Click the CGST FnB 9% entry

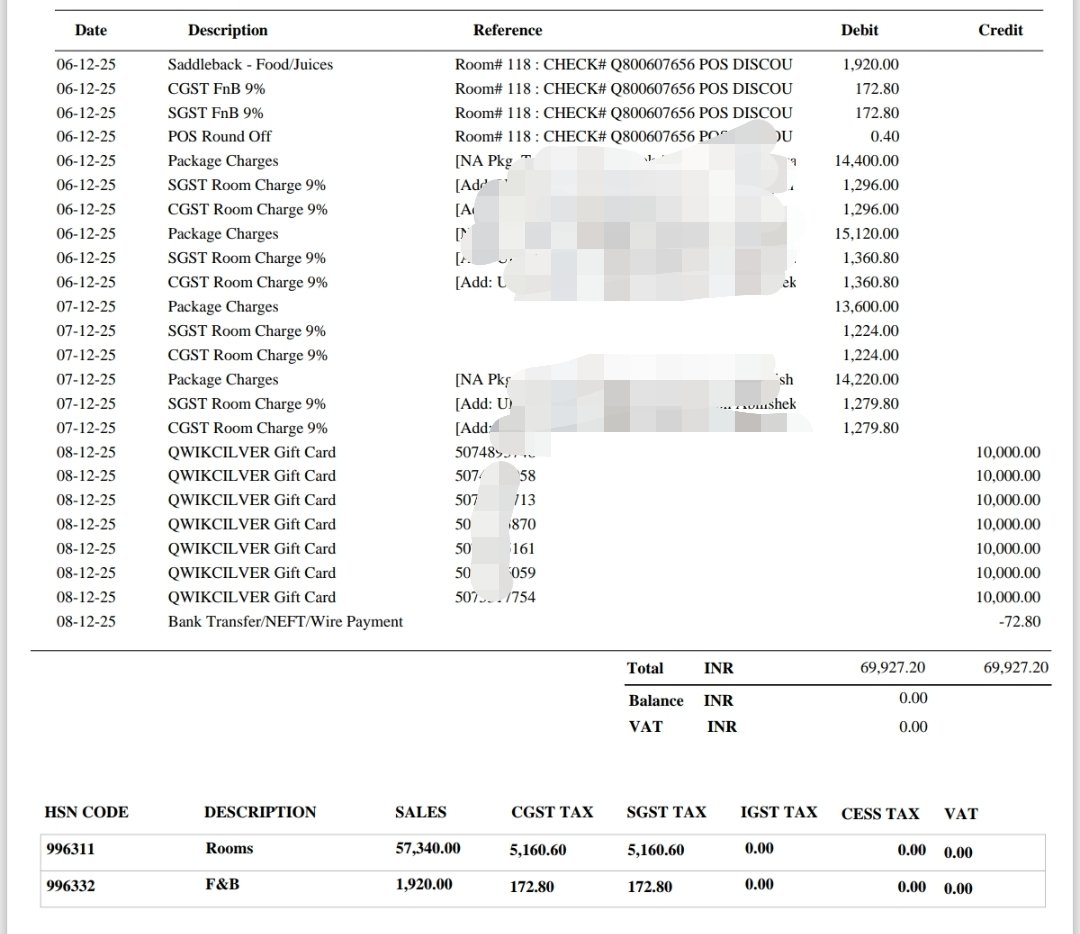click(216, 89)
